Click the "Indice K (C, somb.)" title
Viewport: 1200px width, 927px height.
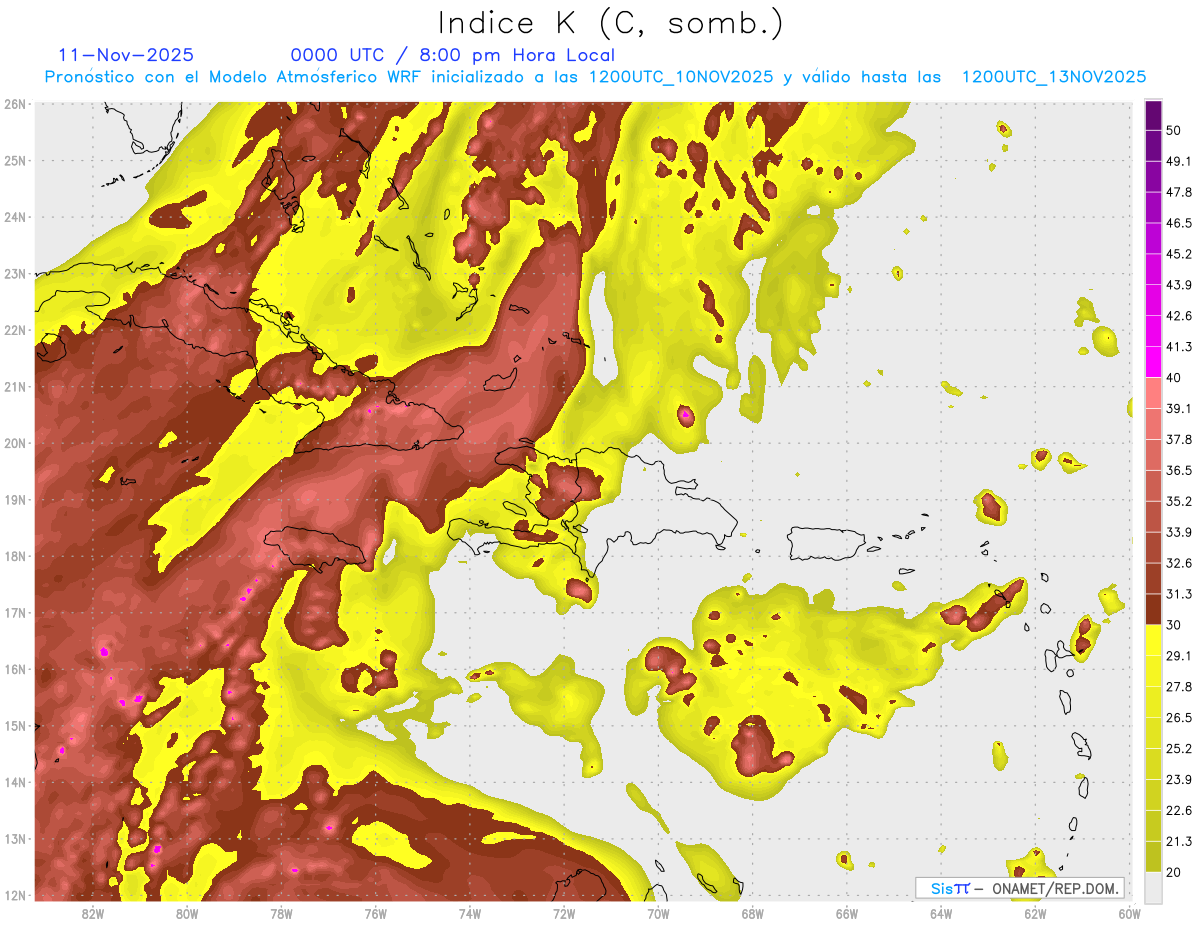click(x=611, y=24)
